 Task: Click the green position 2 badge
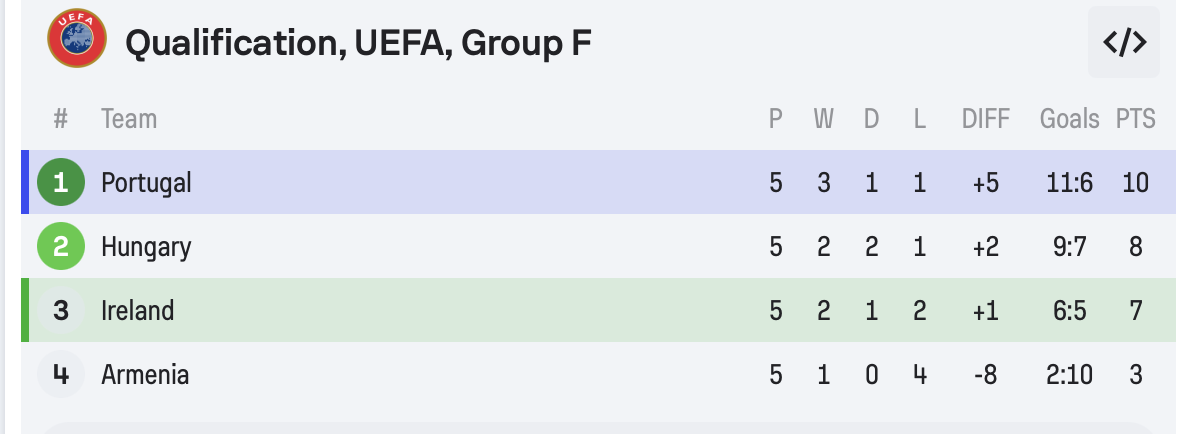click(61, 246)
